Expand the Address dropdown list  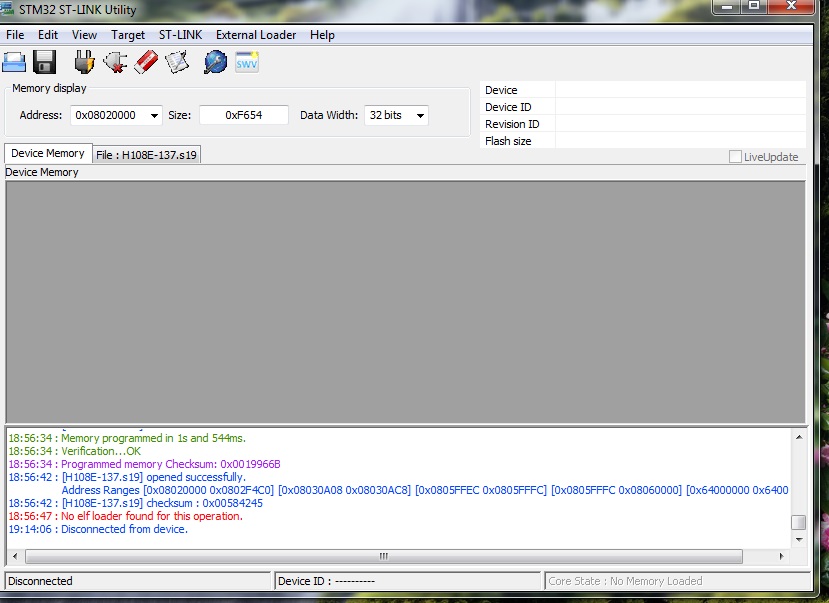(153, 116)
